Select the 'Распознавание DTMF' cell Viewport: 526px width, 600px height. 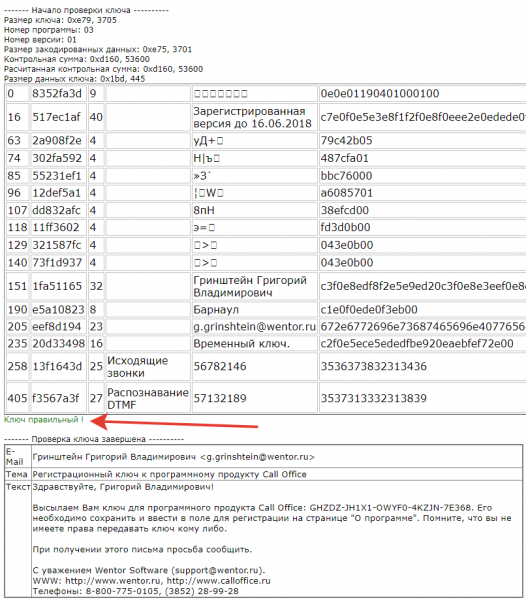[148, 398]
